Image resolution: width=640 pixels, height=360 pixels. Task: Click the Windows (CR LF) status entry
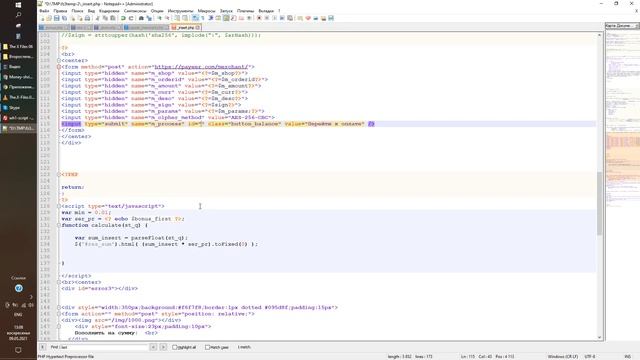(562, 357)
